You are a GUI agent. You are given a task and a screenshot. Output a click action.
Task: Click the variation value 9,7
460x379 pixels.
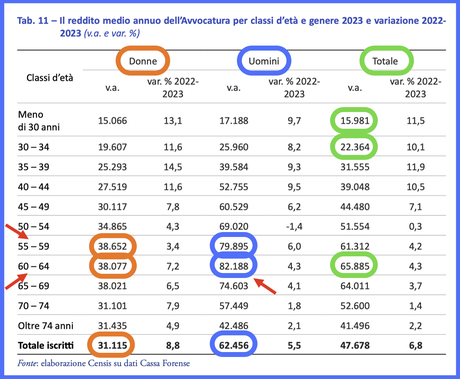click(x=294, y=121)
